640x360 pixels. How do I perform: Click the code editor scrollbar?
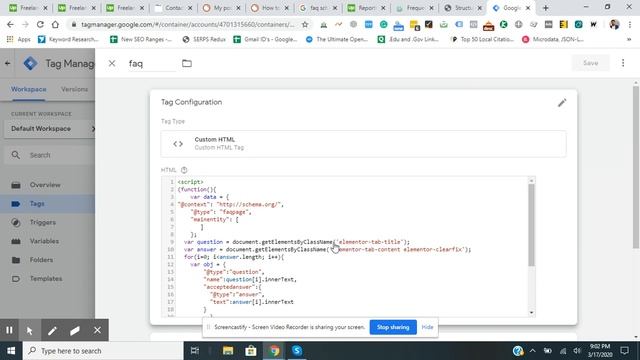(x=531, y=225)
